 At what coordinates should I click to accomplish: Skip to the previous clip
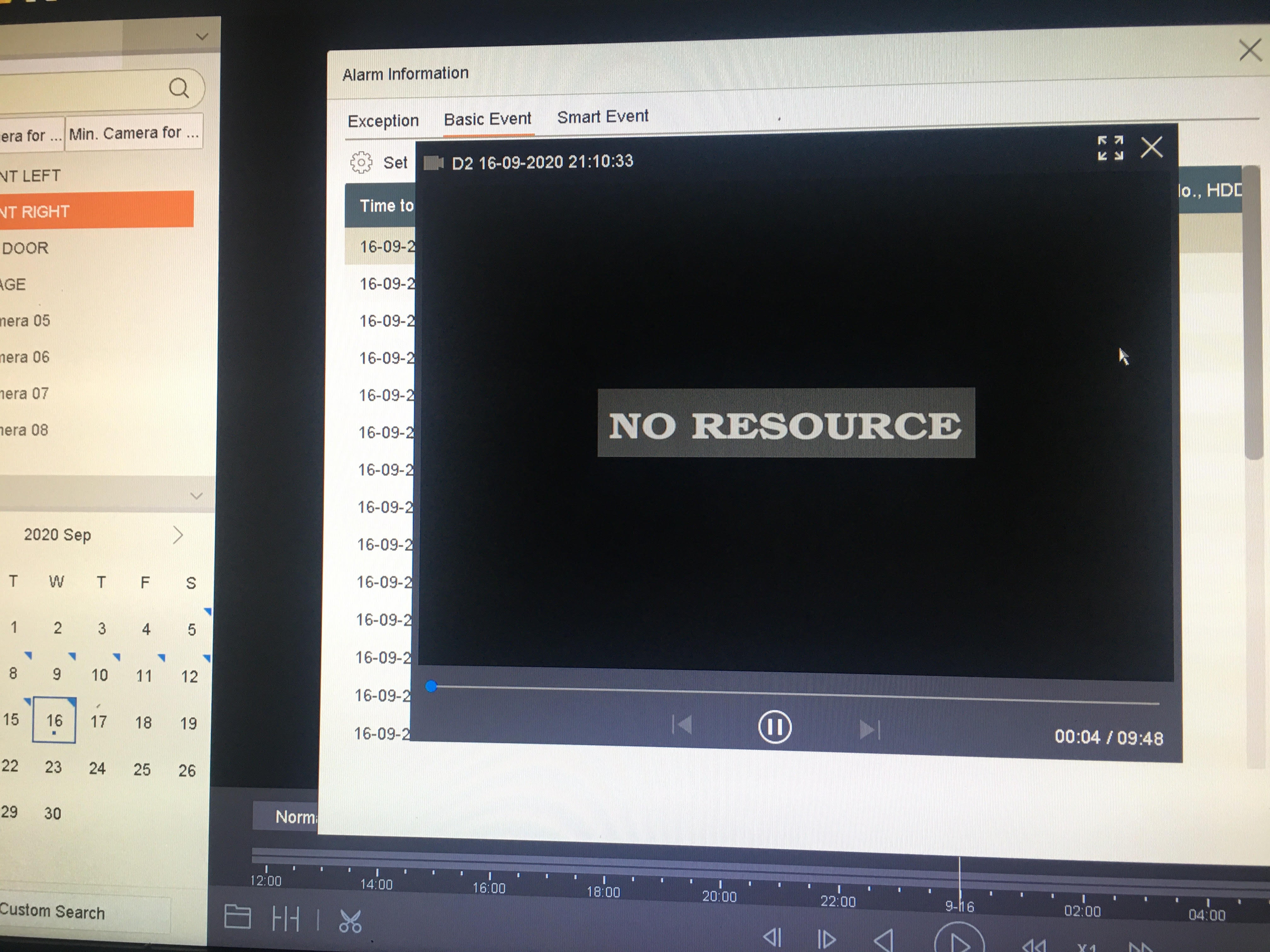click(x=682, y=725)
